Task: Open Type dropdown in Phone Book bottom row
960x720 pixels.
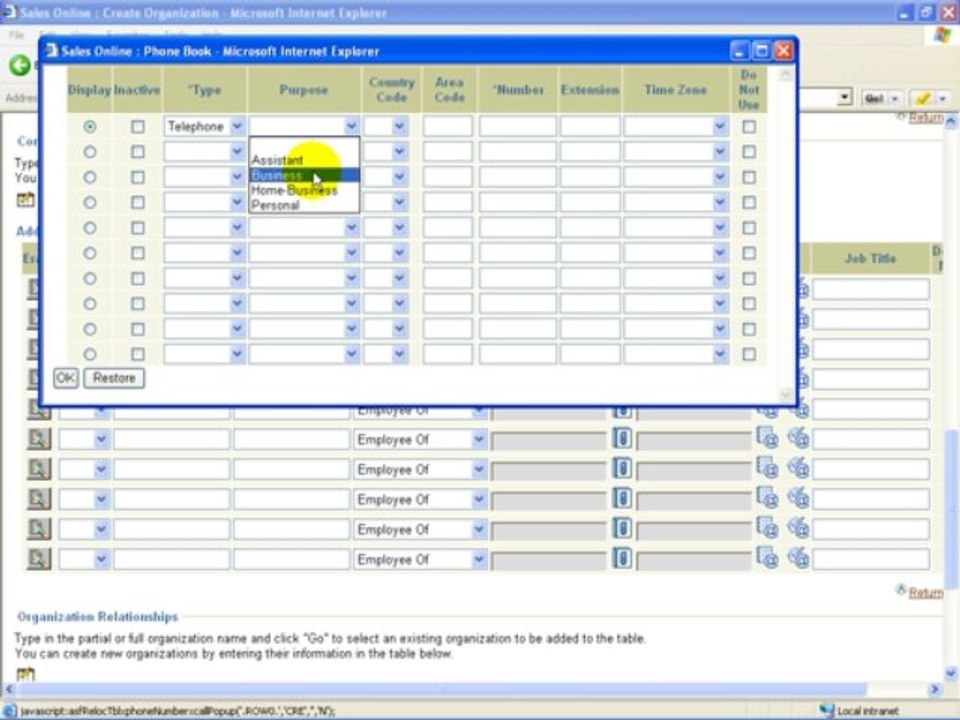Action: (x=204, y=354)
